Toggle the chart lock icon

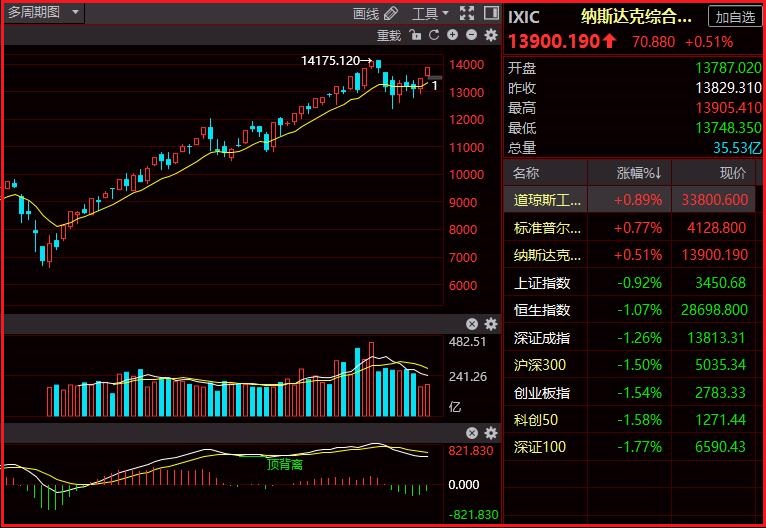[415, 35]
